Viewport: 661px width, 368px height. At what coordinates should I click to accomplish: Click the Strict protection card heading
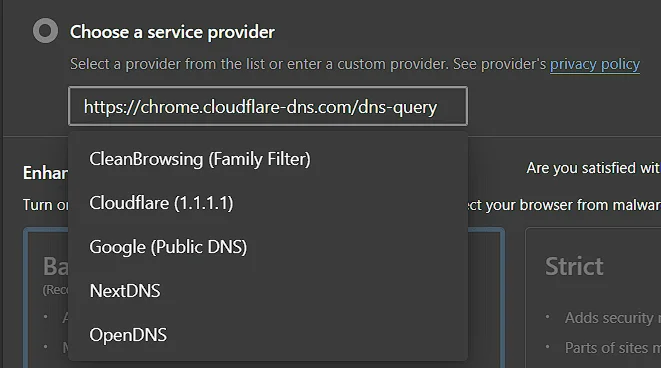[574, 266]
